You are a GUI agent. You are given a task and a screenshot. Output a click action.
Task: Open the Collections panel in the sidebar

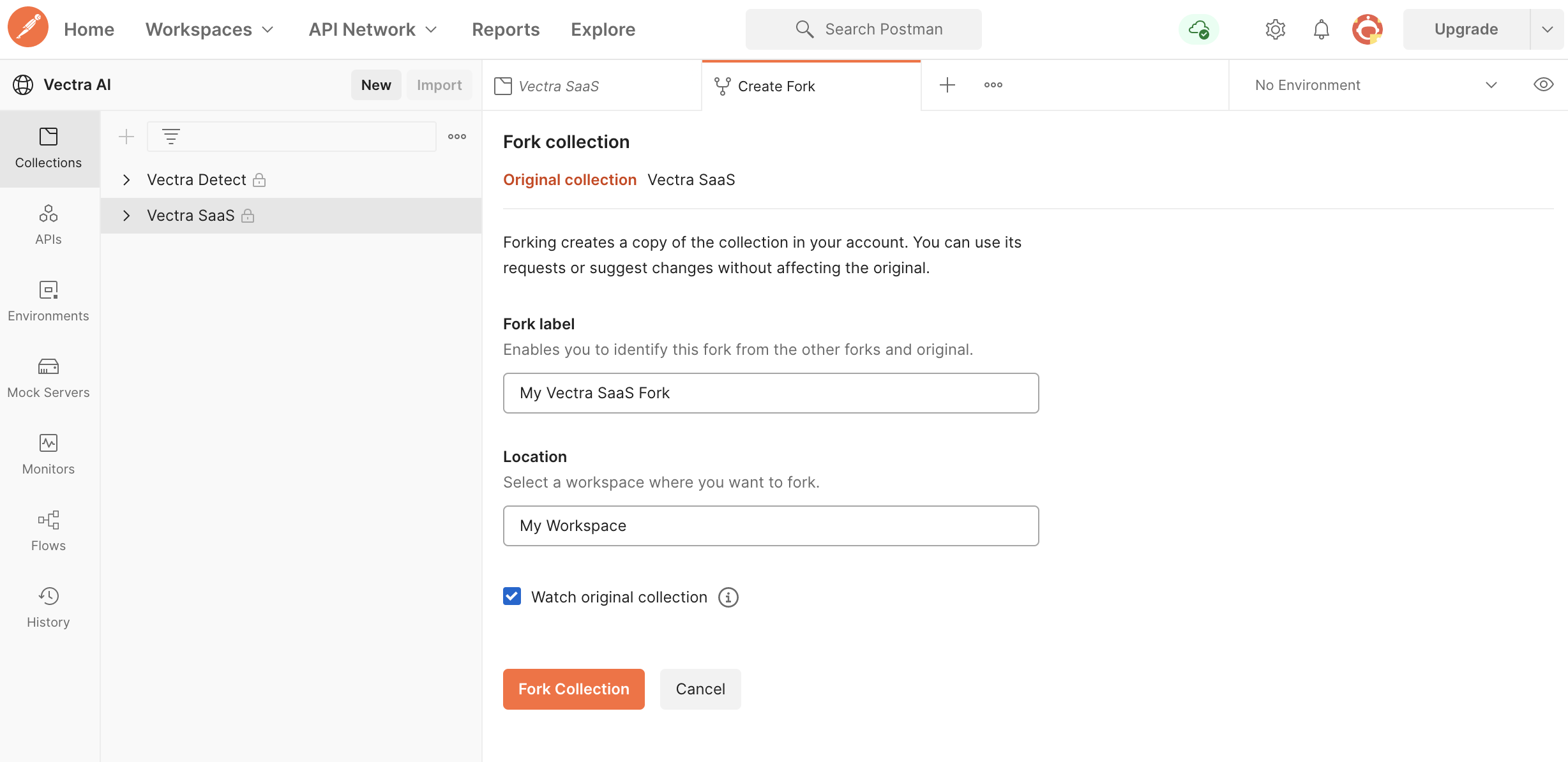click(x=48, y=148)
